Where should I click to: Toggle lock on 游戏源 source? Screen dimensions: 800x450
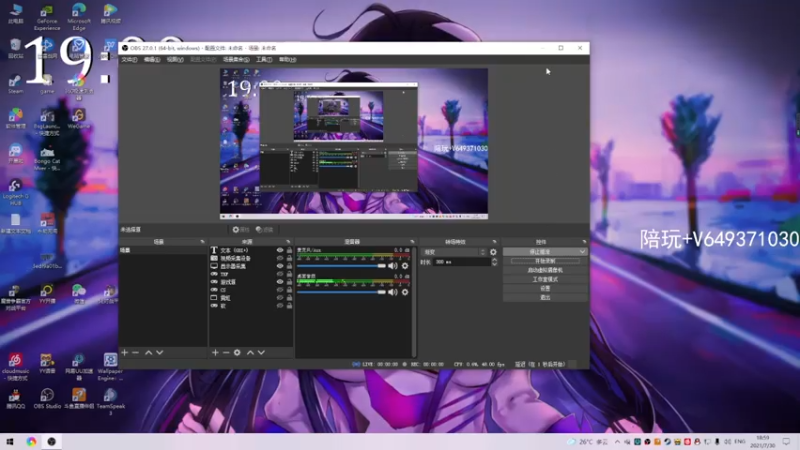(x=289, y=282)
